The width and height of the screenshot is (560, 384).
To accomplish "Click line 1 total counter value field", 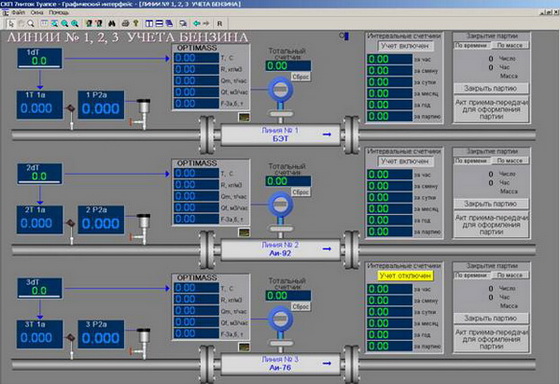I will click(288, 66).
